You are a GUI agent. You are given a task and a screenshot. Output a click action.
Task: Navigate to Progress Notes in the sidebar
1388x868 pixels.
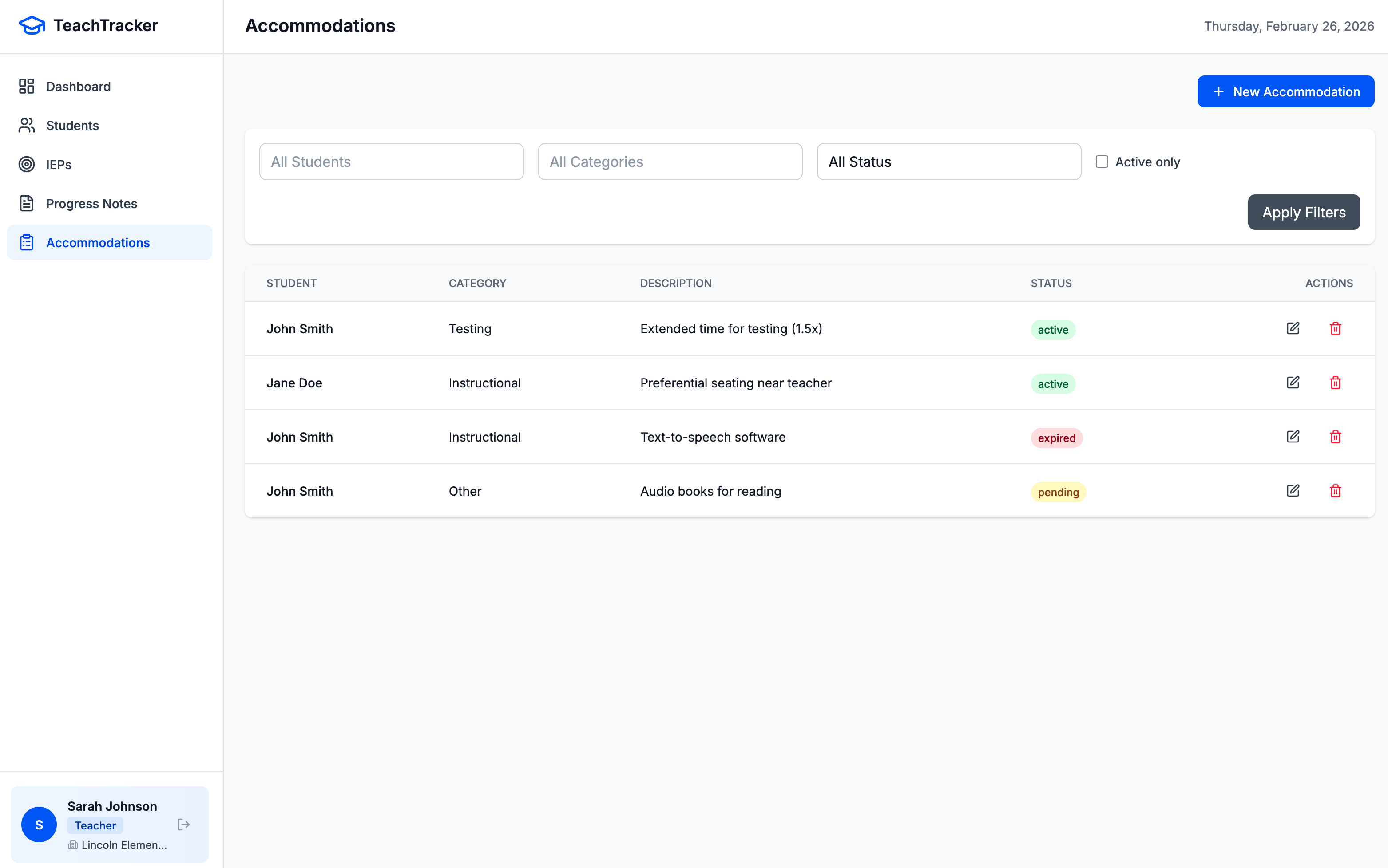point(91,203)
